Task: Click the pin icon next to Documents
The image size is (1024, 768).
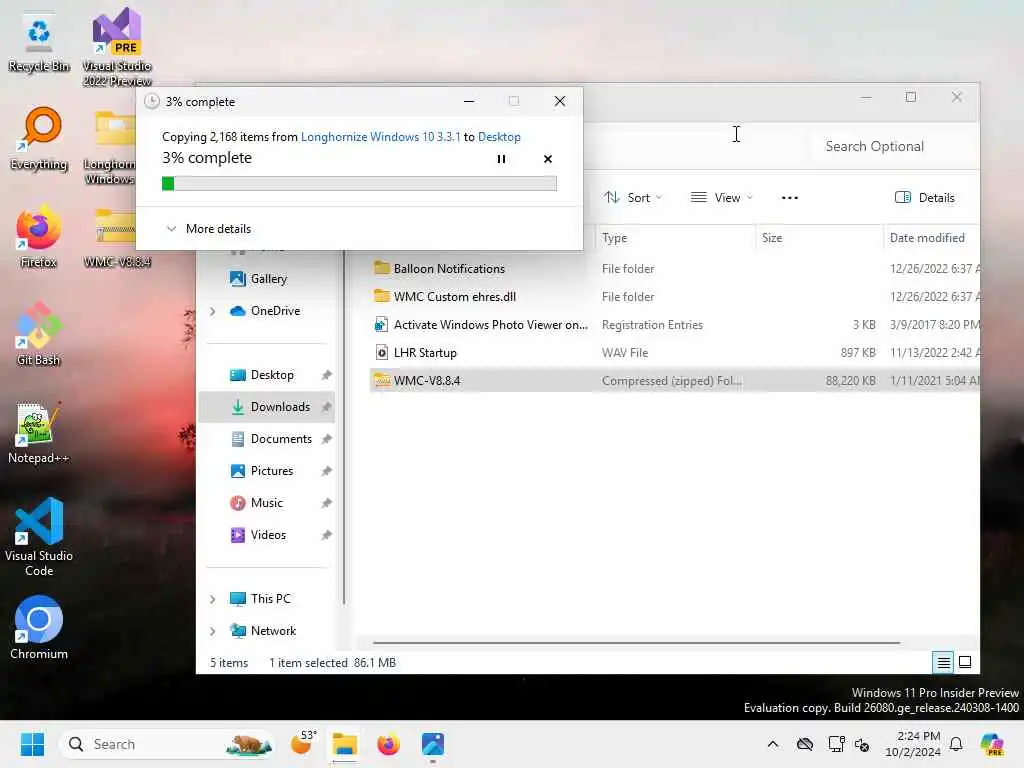Action: tap(327, 439)
